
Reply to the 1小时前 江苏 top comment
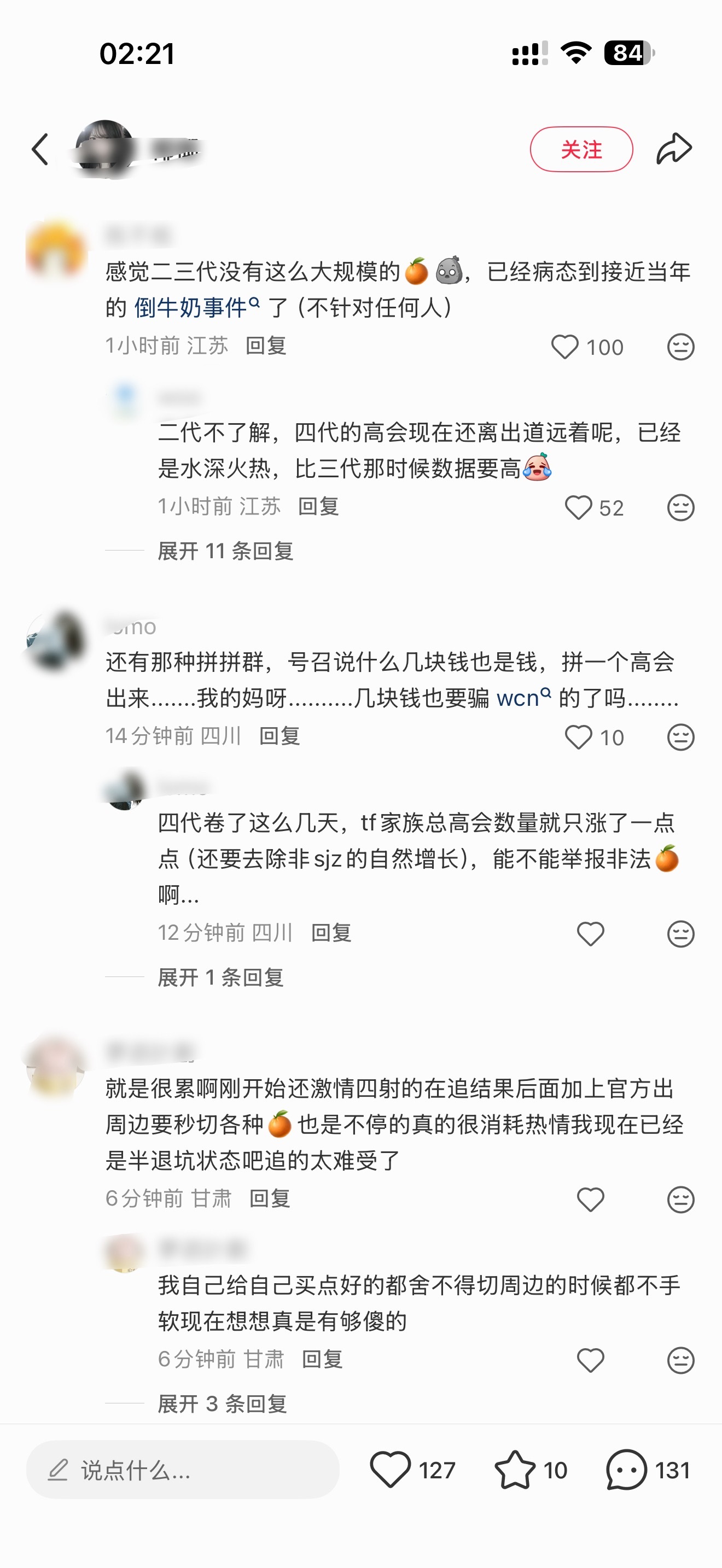click(266, 346)
